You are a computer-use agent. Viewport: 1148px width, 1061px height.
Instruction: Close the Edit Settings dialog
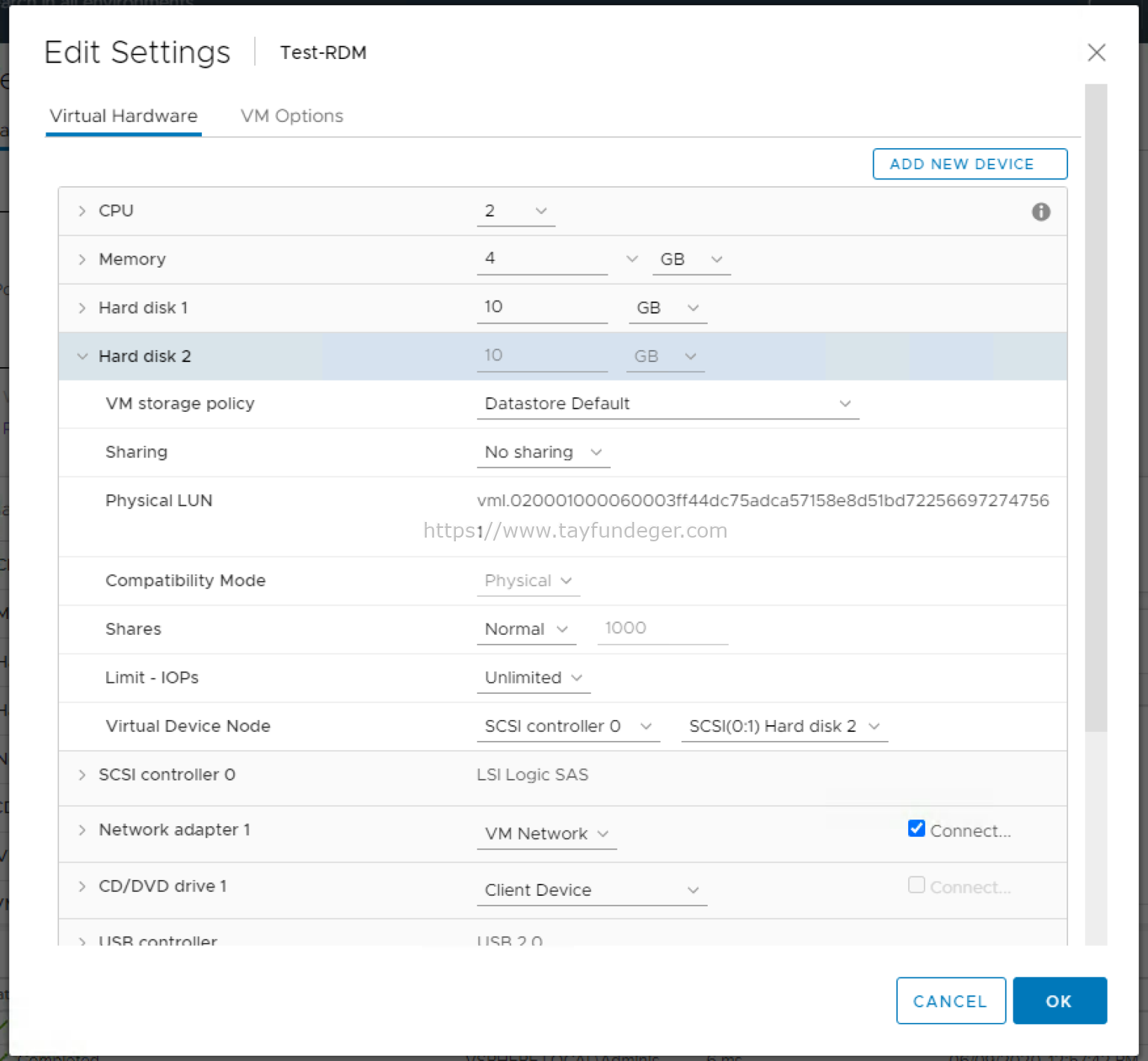pyautogui.click(x=1096, y=52)
